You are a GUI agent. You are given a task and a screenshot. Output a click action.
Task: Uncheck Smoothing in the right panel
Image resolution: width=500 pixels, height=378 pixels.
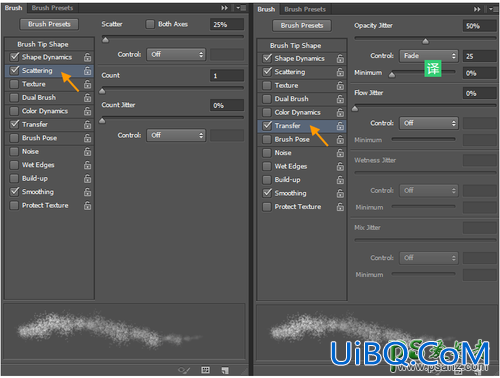click(267, 193)
